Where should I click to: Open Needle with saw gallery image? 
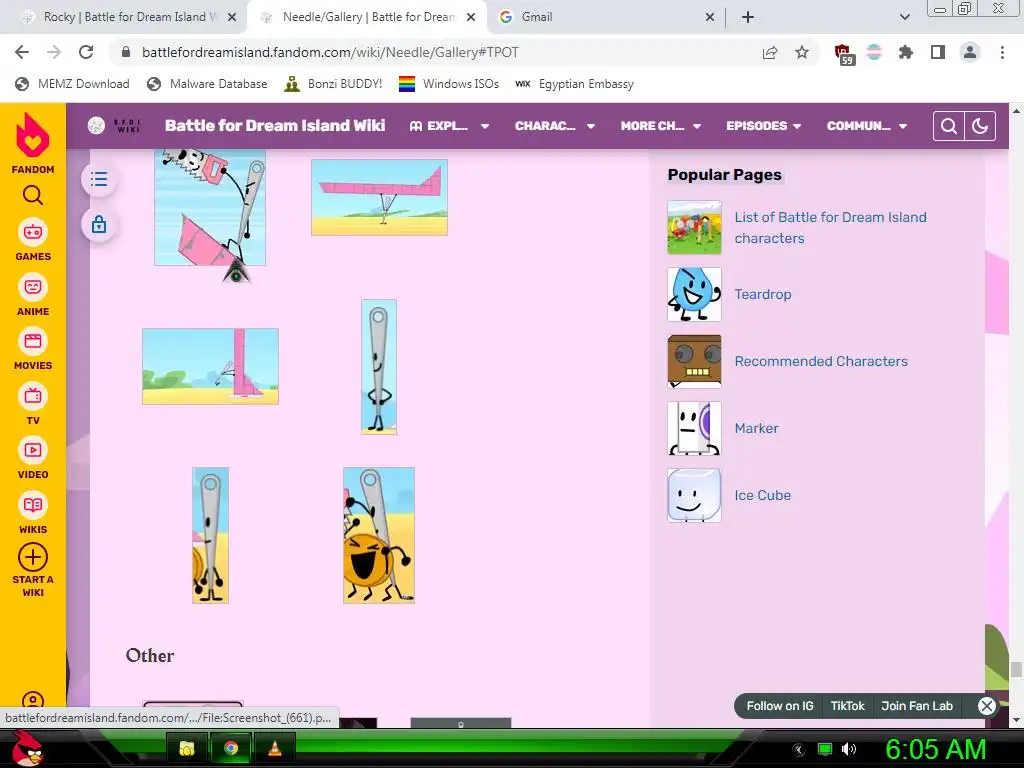[x=210, y=208]
